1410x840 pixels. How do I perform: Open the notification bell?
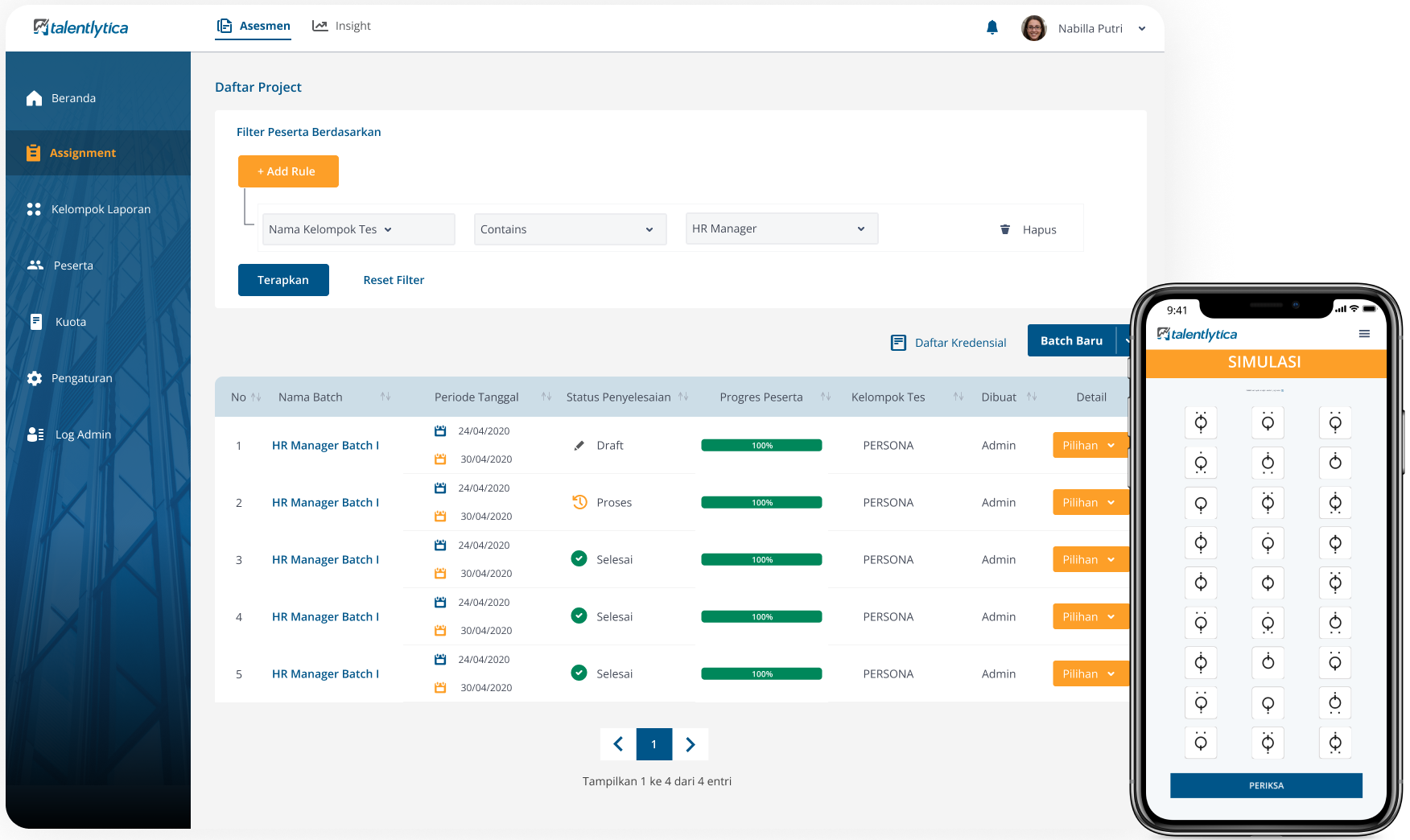[992, 28]
